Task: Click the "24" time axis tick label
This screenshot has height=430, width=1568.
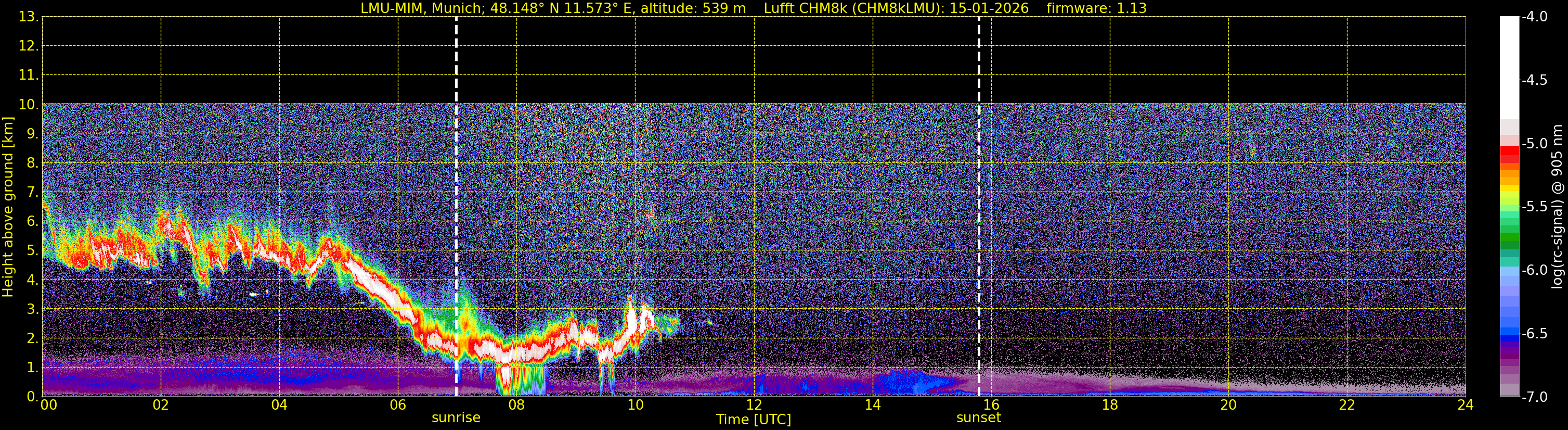Action: [x=1465, y=405]
